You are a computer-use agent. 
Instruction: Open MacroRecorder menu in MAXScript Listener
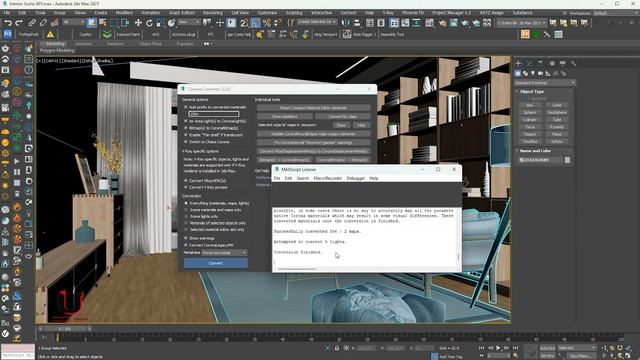pos(327,178)
